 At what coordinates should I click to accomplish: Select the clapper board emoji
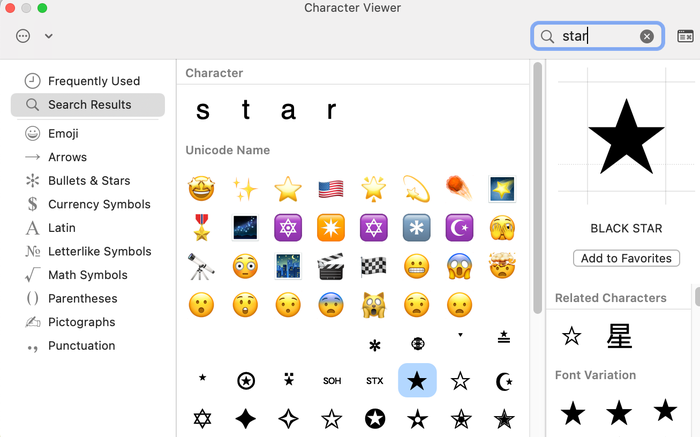[x=331, y=266]
